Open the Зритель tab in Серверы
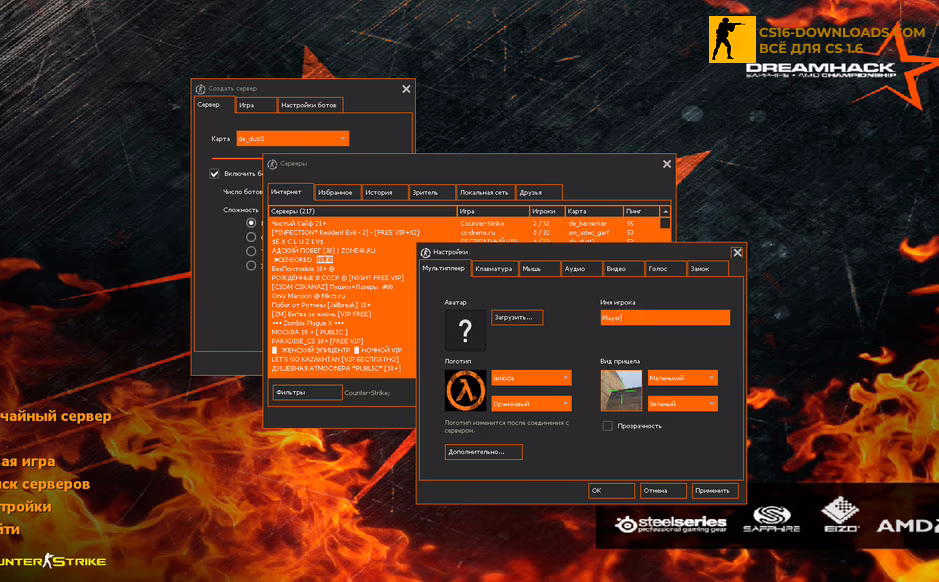Viewport: 939px width, 582px height. (x=432, y=192)
